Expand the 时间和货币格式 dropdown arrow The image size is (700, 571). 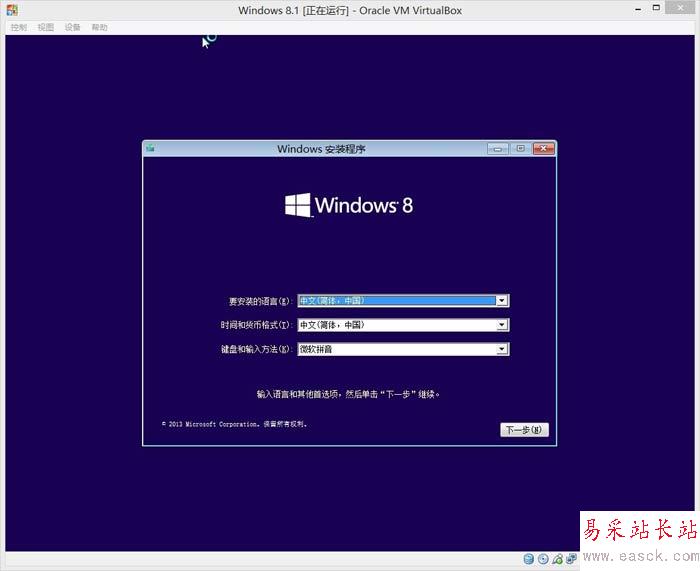[x=502, y=325]
